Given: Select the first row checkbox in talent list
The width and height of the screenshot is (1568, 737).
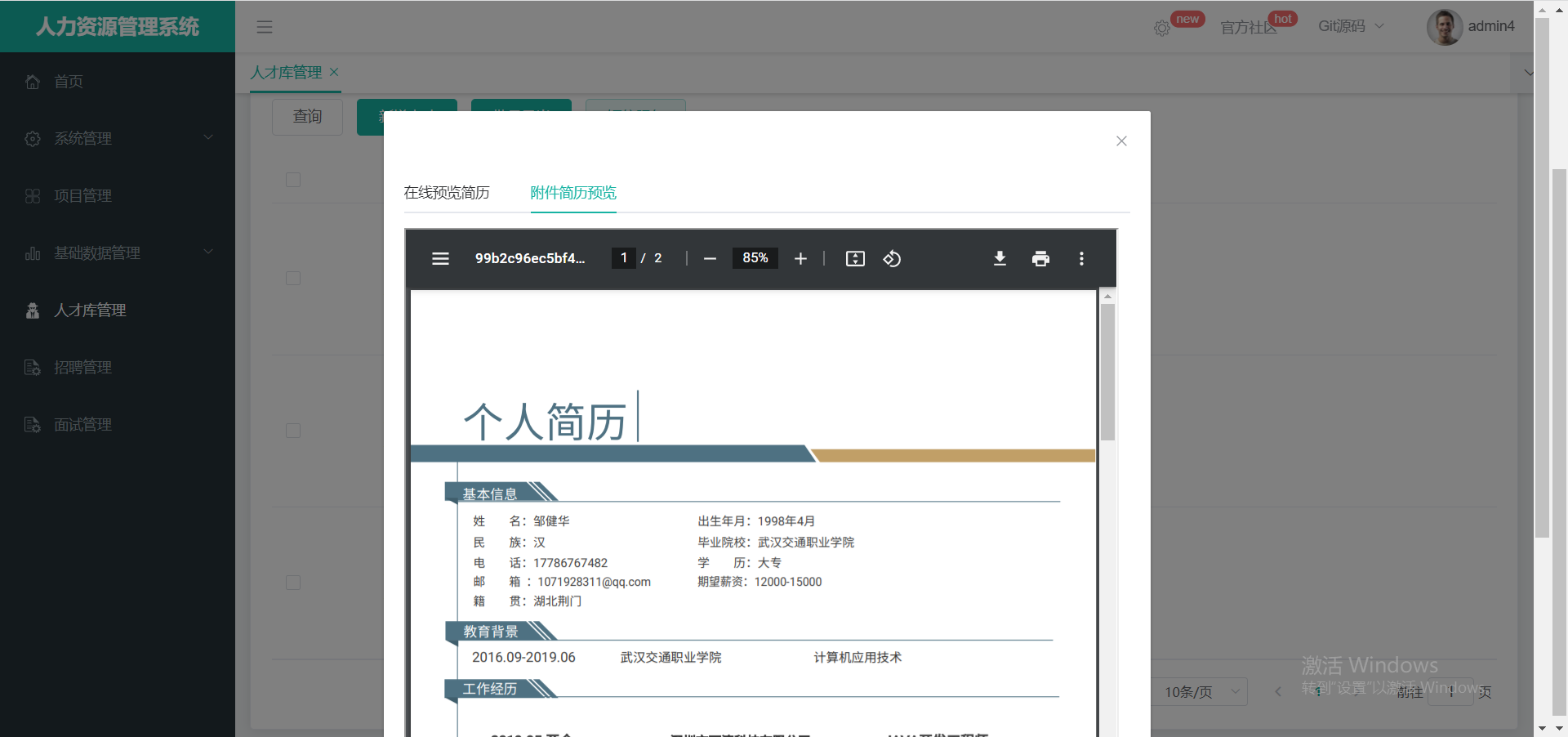Looking at the screenshot, I should (x=293, y=278).
